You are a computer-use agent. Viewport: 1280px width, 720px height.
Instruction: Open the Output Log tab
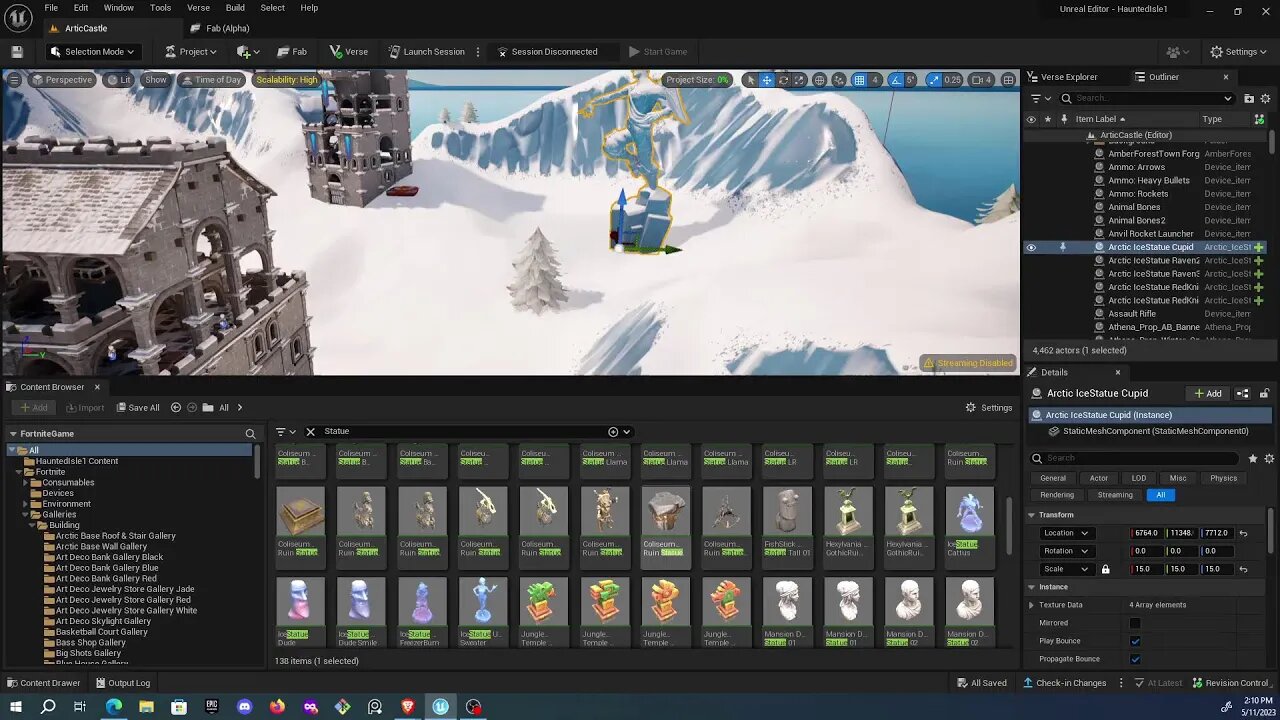(x=122, y=683)
